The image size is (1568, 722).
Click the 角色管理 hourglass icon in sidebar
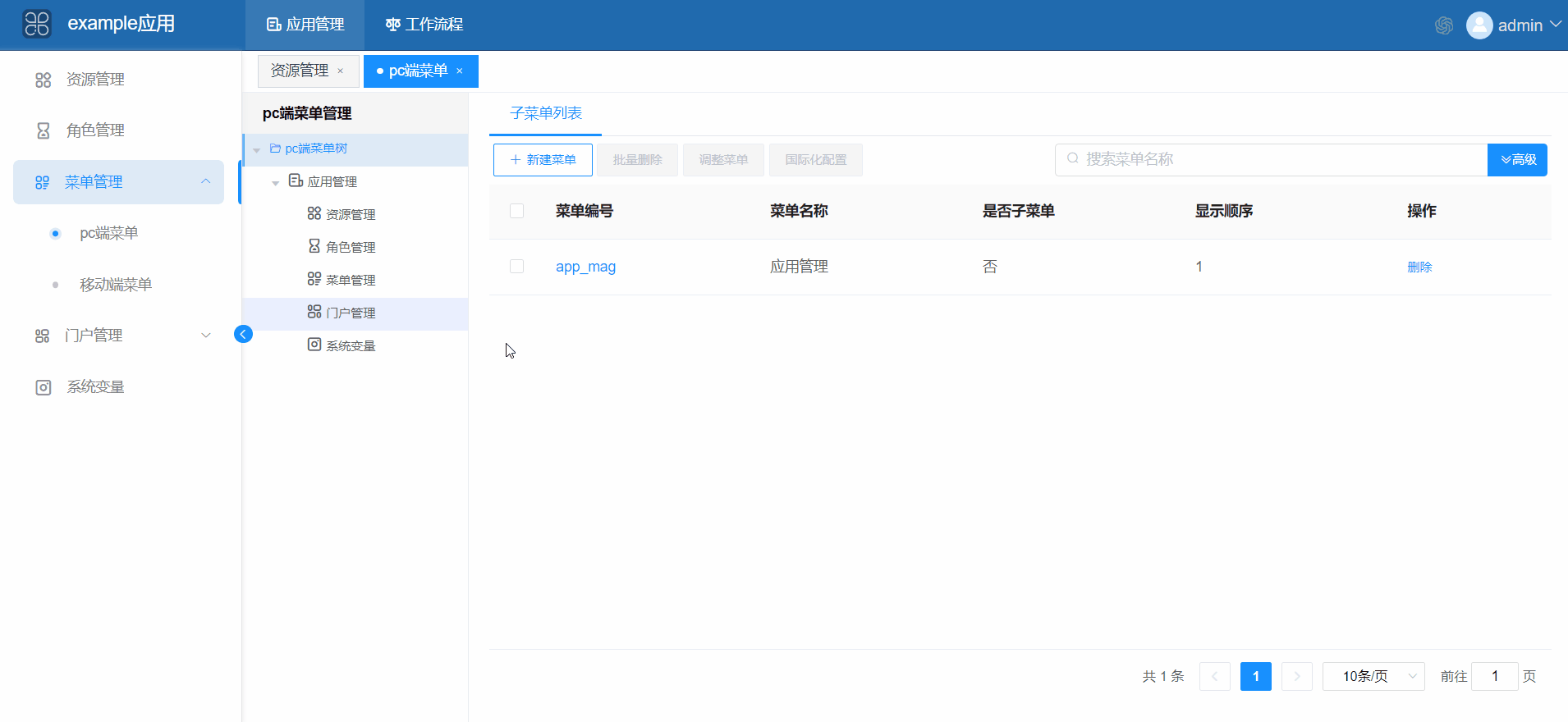44,130
